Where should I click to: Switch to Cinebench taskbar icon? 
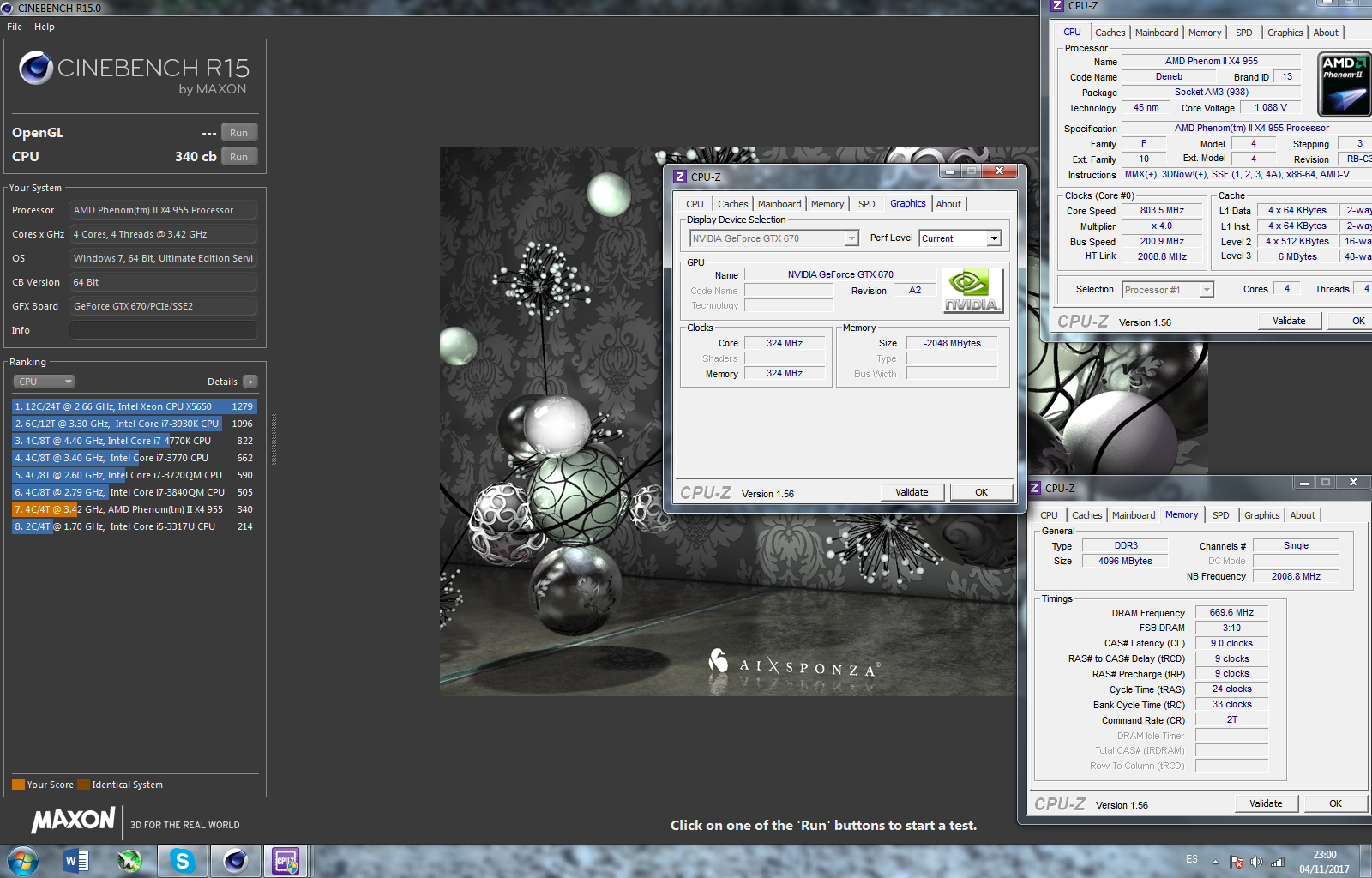click(x=235, y=861)
